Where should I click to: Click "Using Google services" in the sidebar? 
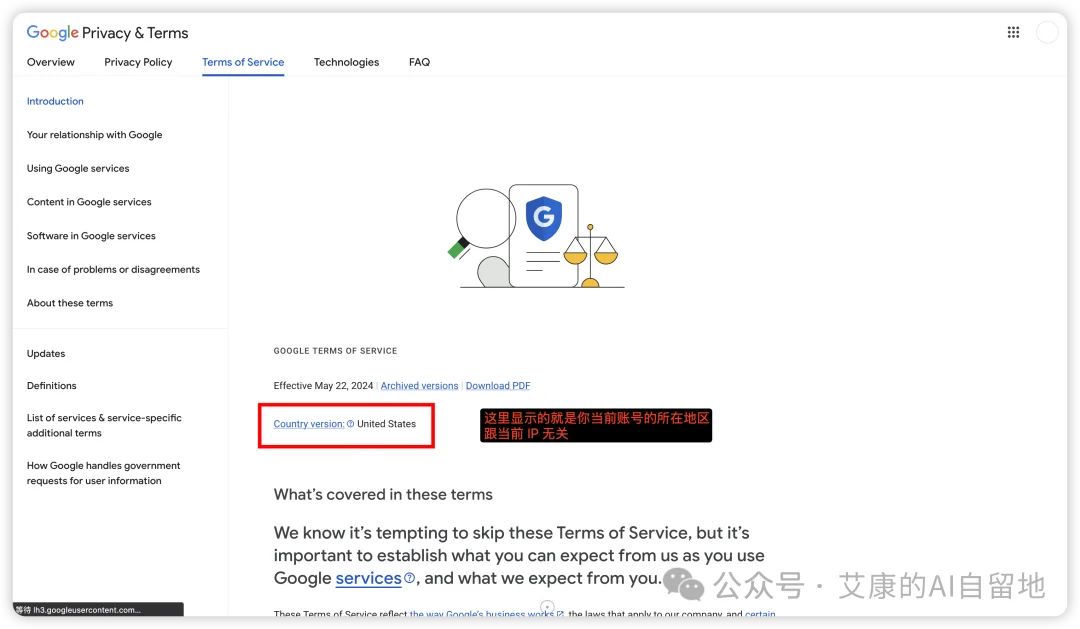coord(78,168)
